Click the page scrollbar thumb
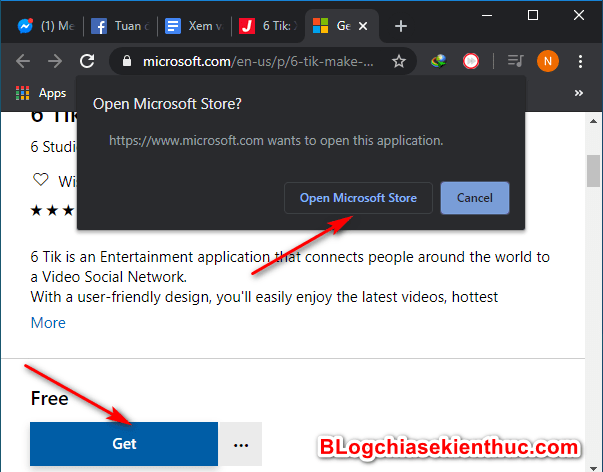The image size is (603, 472). [x=593, y=171]
